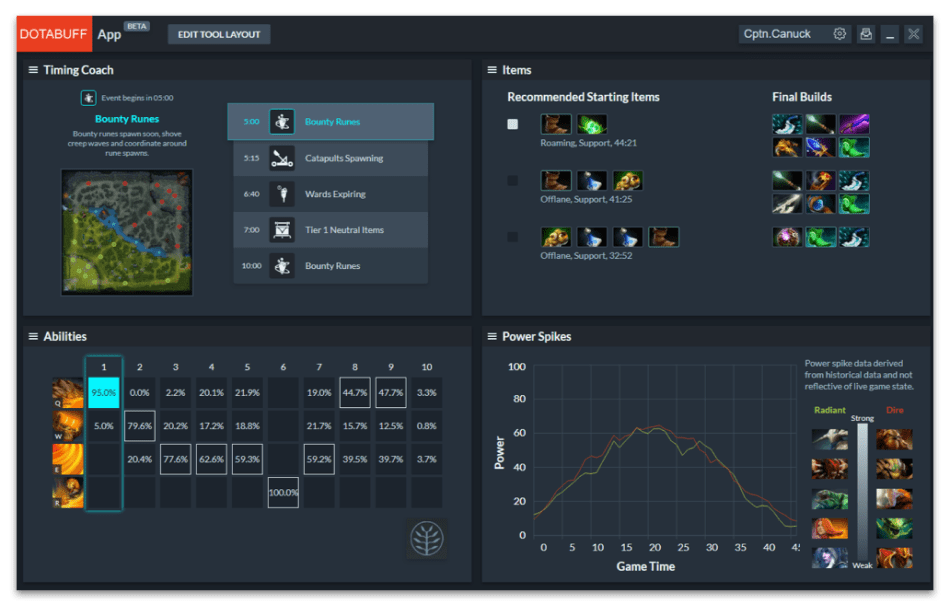Open the Items panel menu icon

(492, 70)
